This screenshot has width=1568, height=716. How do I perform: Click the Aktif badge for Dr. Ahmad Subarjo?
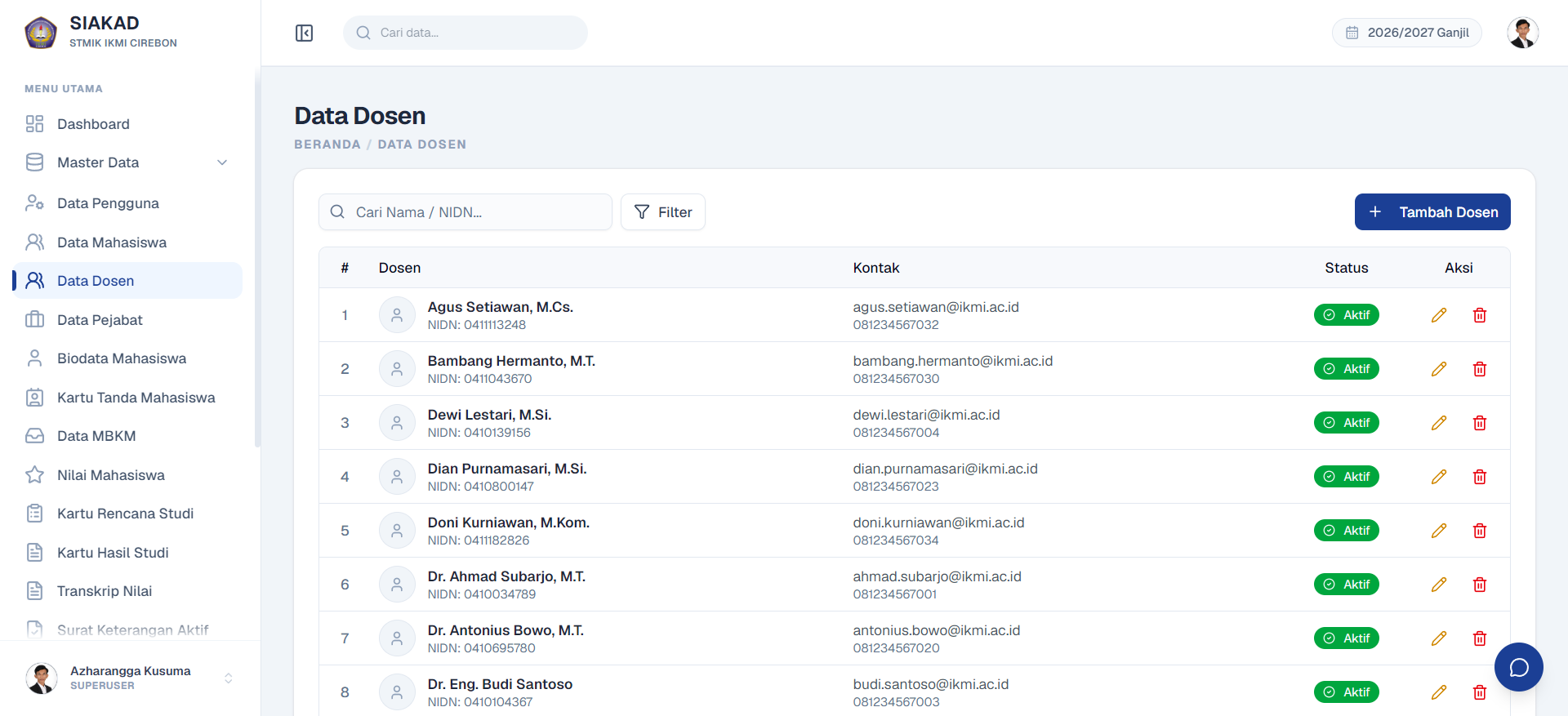1346,585
